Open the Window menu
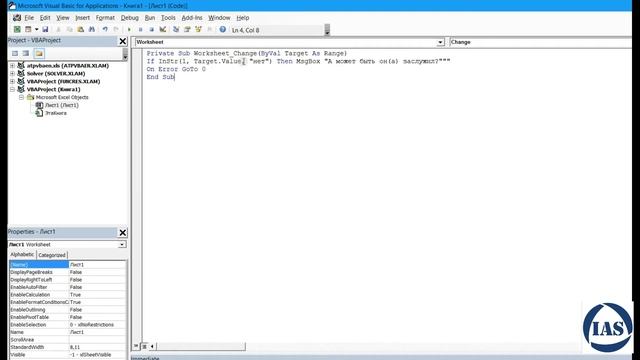640x360 pixels. (219, 18)
